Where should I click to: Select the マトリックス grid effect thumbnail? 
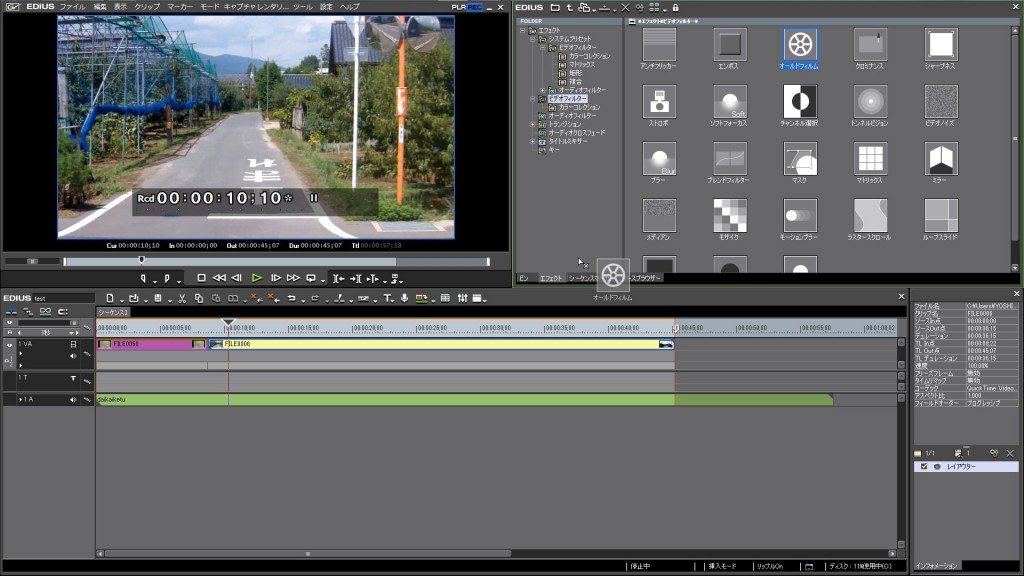point(870,159)
